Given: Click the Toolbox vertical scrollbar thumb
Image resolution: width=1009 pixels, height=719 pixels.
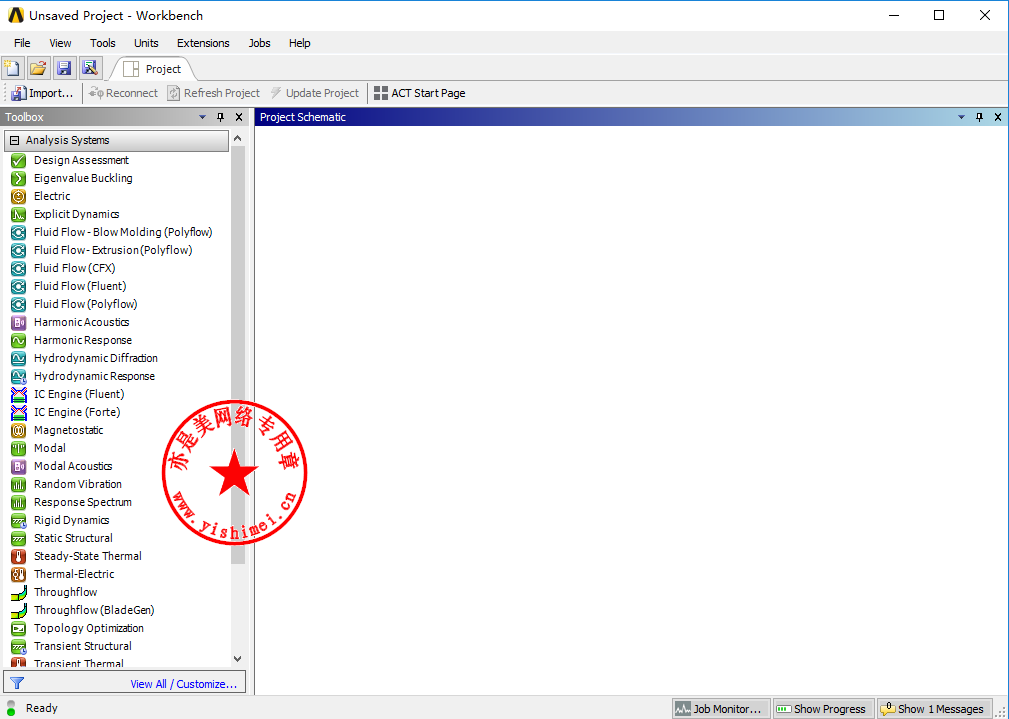Looking at the screenshot, I should point(237,355).
